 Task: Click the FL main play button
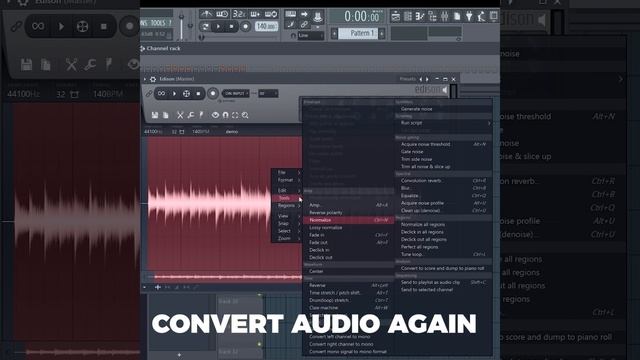coord(218,27)
